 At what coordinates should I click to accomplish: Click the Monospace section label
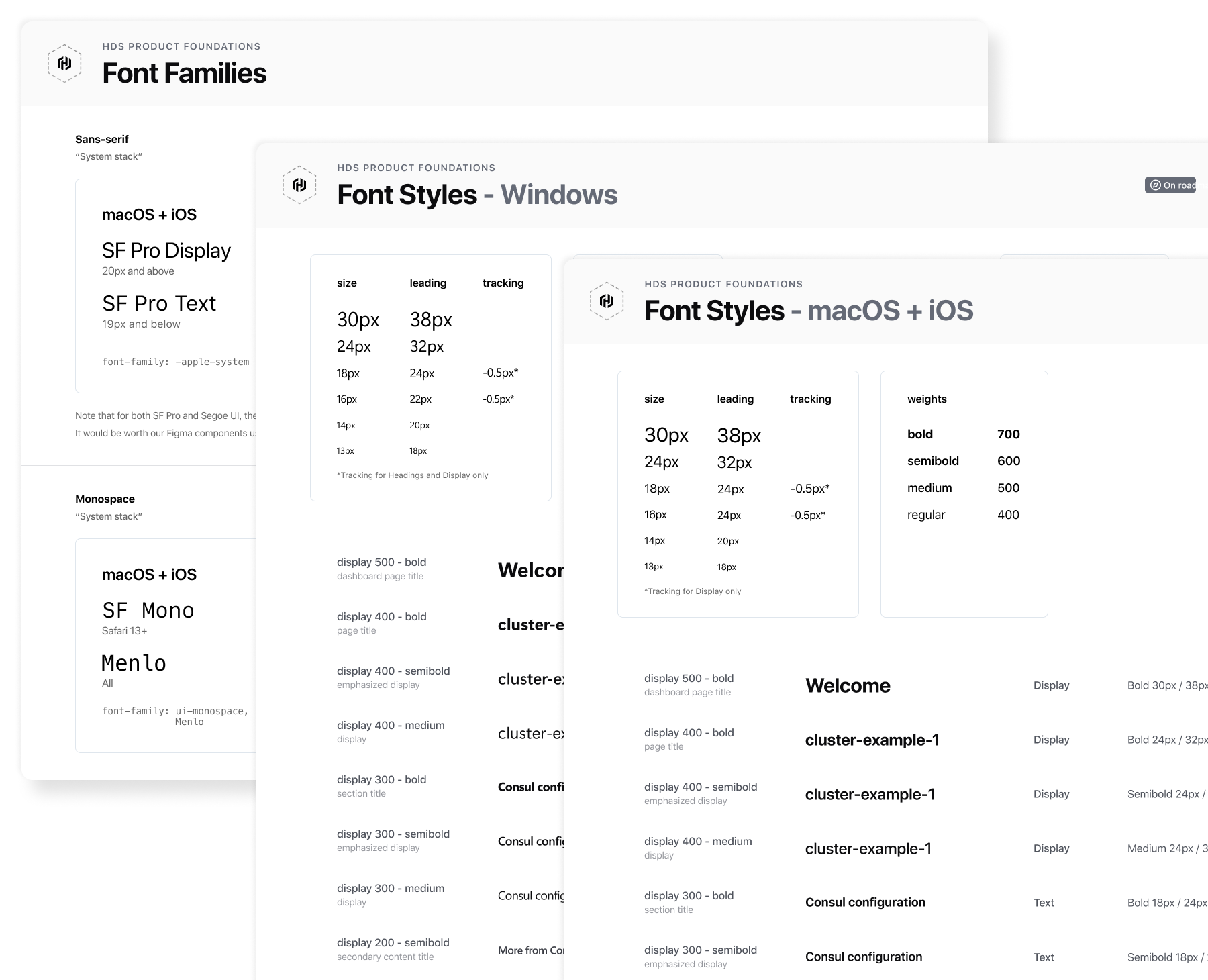(105, 499)
